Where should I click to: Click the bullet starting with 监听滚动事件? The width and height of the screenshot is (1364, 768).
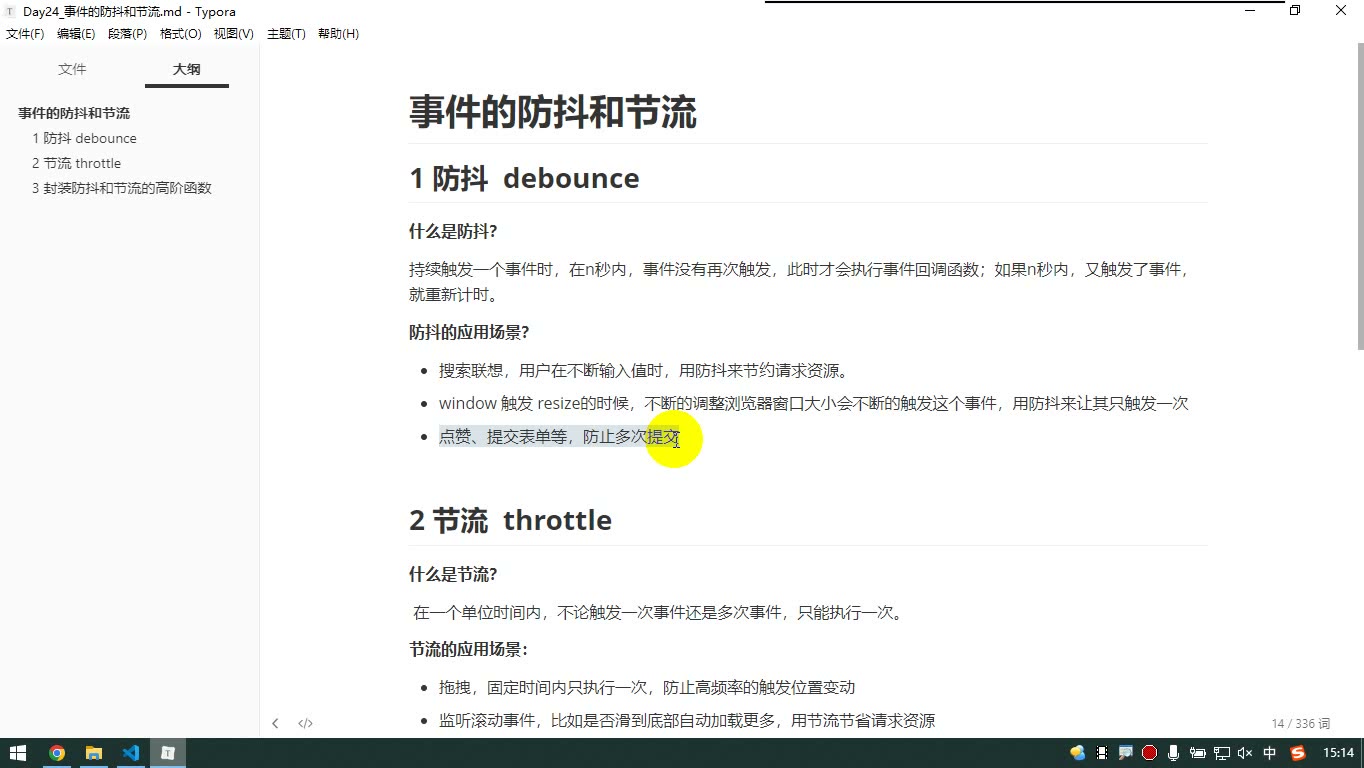point(687,720)
